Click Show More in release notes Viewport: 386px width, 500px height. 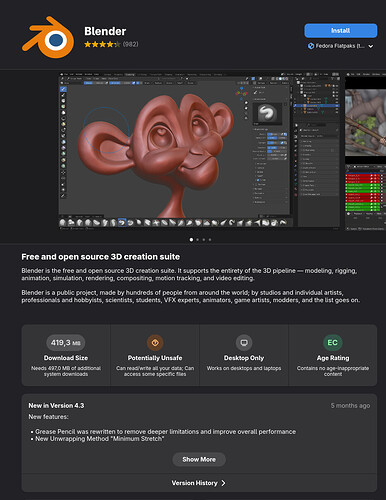(199, 459)
